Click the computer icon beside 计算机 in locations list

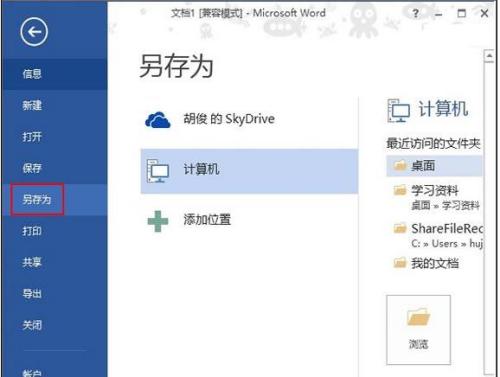click(158, 171)
